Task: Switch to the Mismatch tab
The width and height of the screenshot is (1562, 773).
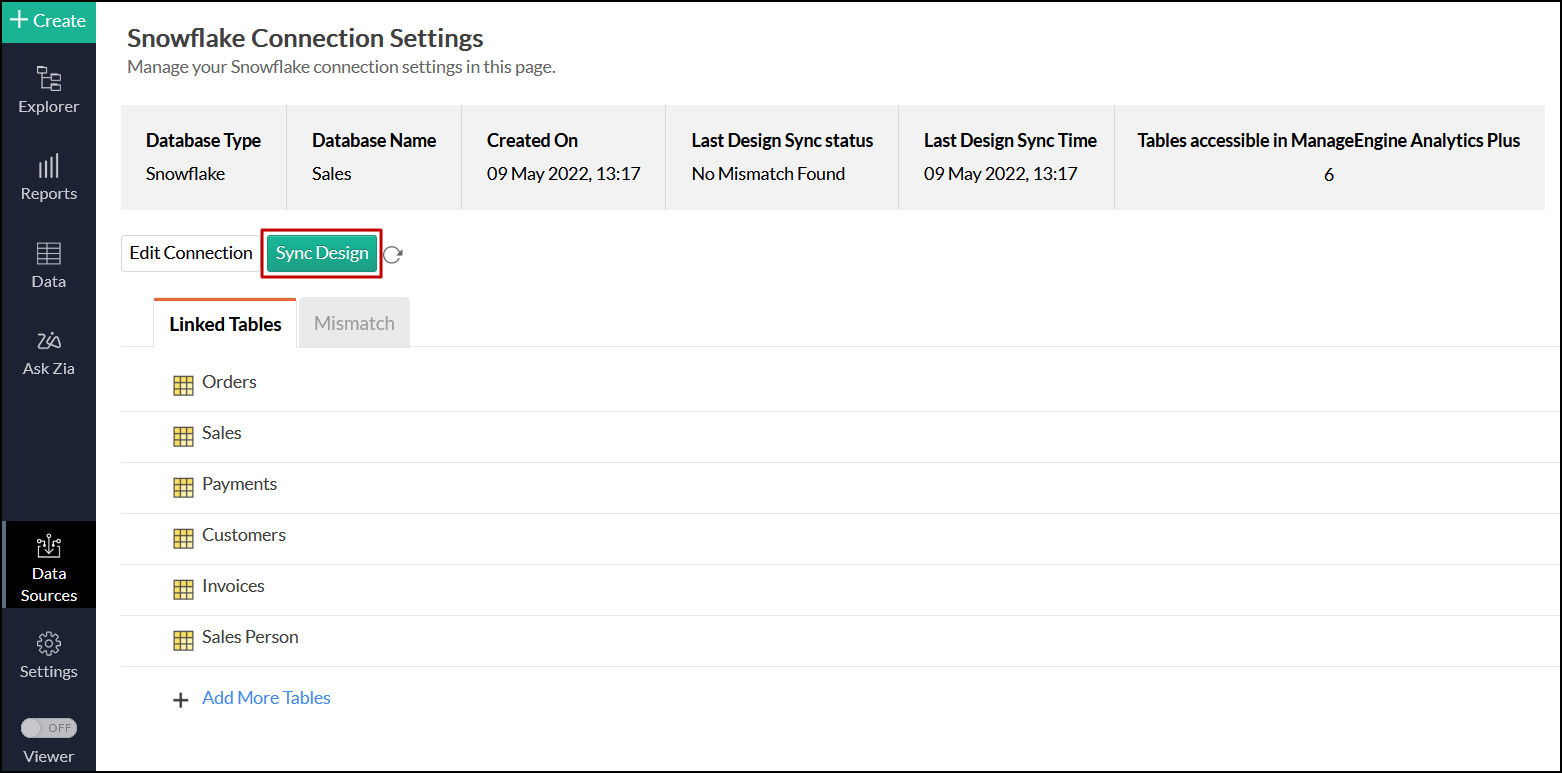Action: (354, 323)
